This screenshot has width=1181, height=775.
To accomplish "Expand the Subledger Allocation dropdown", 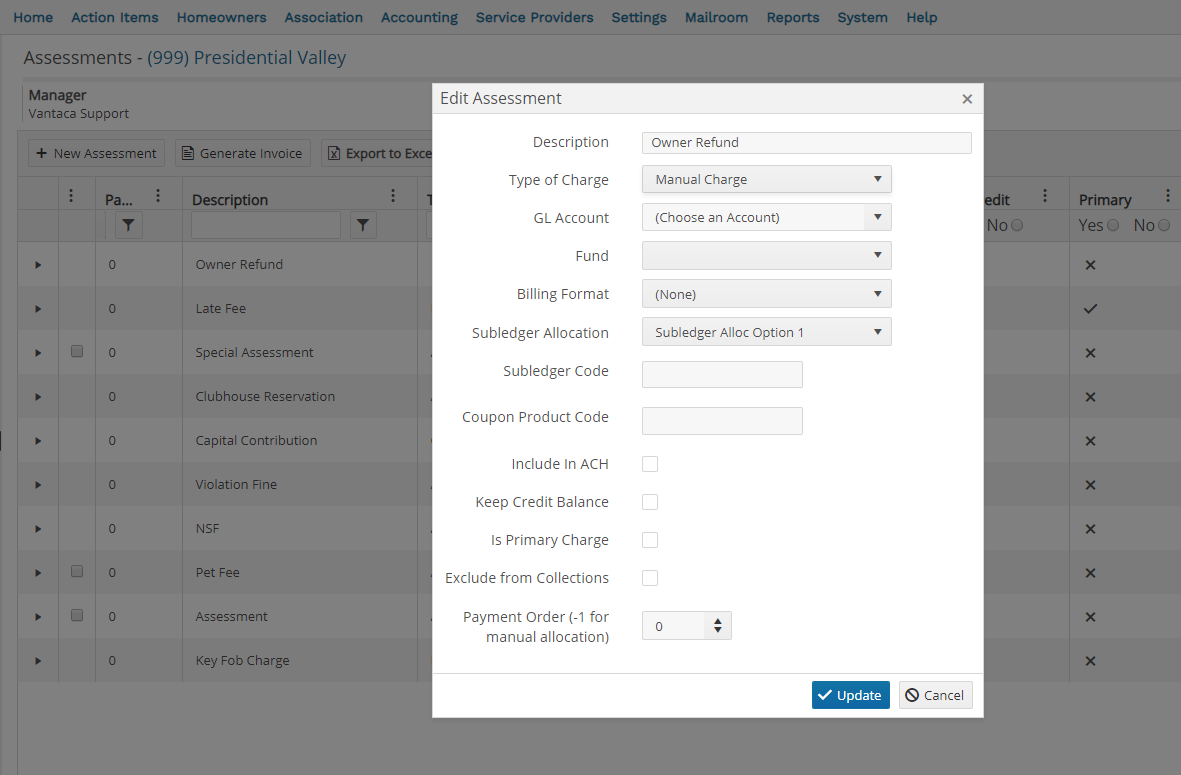I will click(x=766, y=332).
